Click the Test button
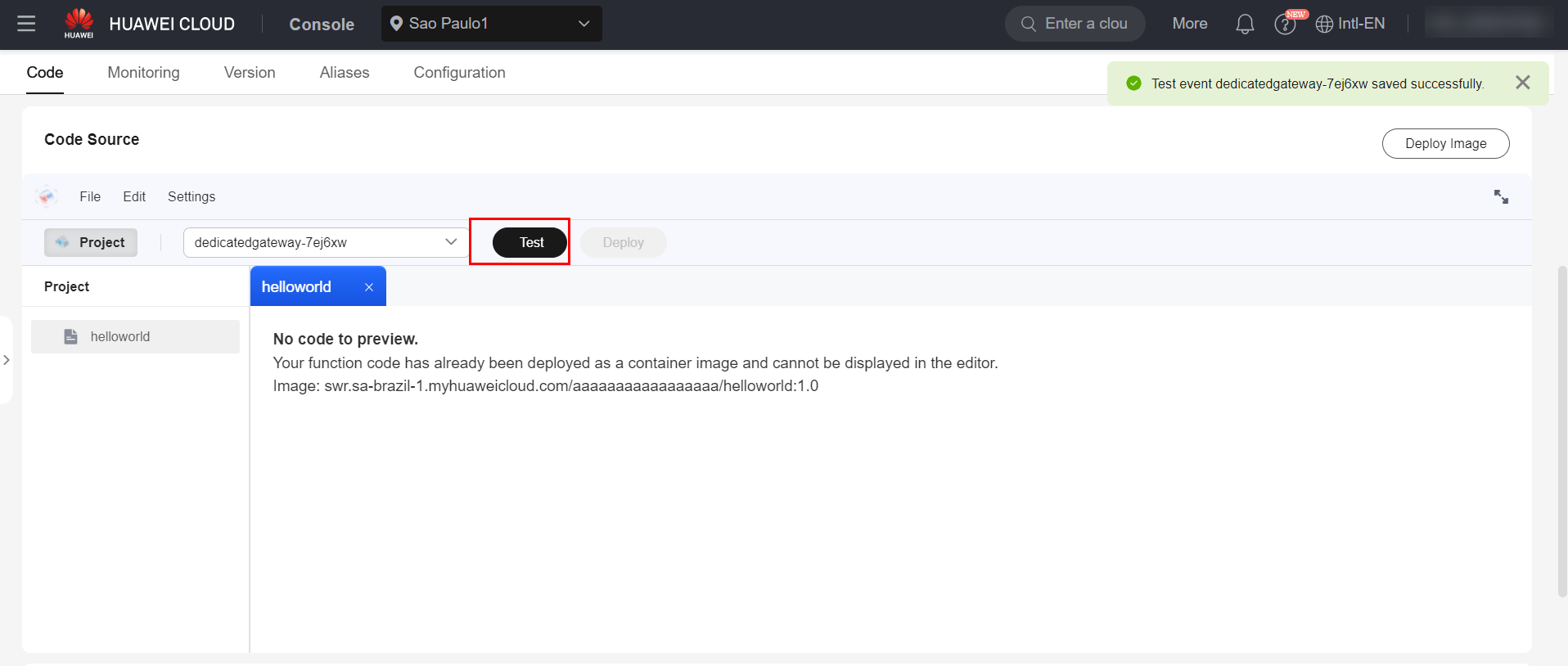The image size is (1568, 666). tap(530, 242)
